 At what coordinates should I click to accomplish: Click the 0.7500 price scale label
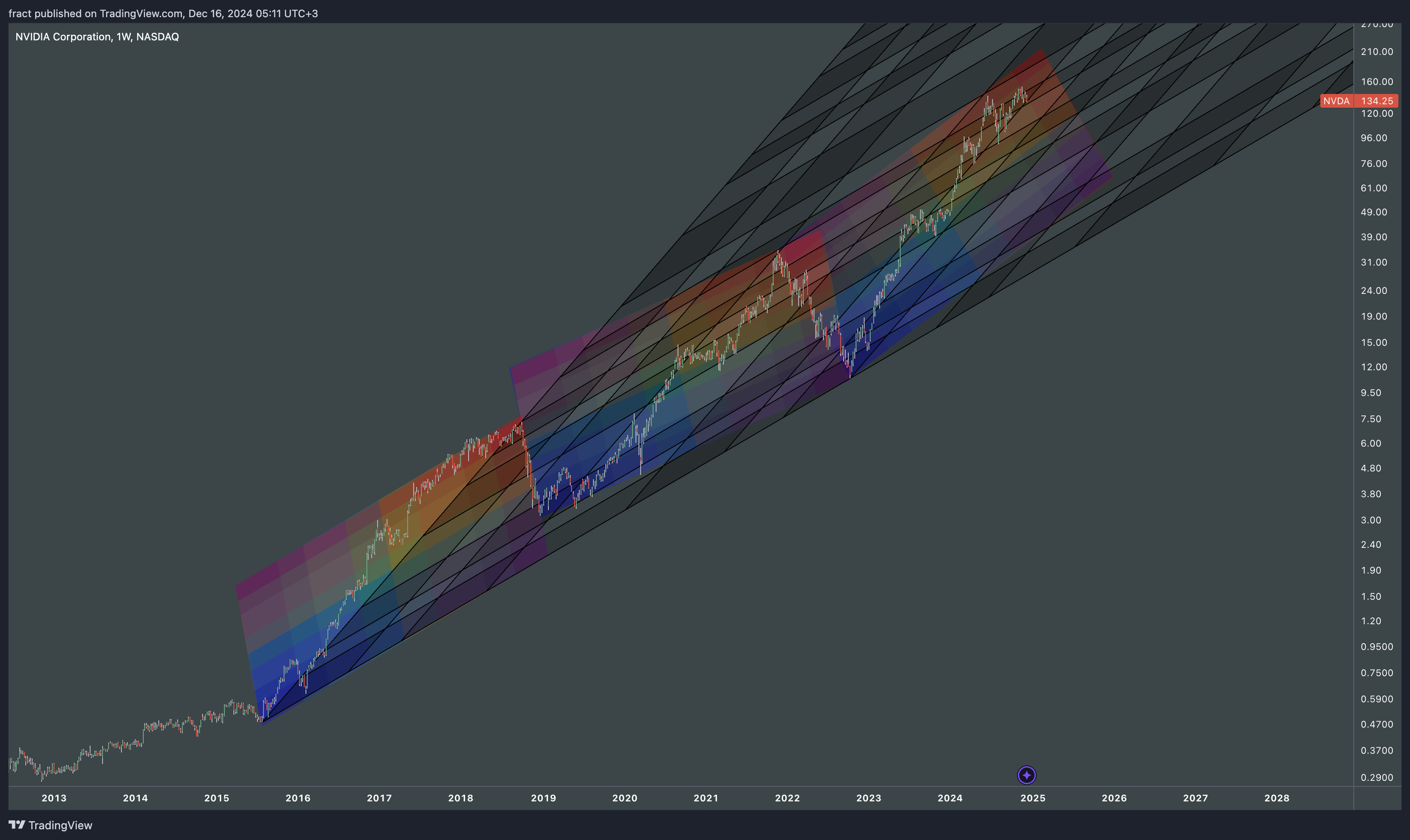(1377, 673)
